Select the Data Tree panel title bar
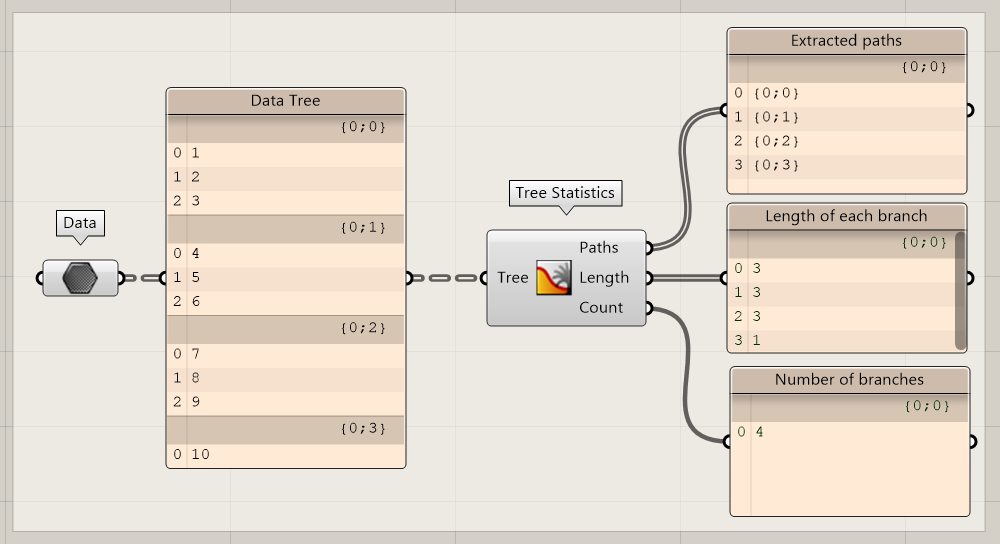 point(285,101)
